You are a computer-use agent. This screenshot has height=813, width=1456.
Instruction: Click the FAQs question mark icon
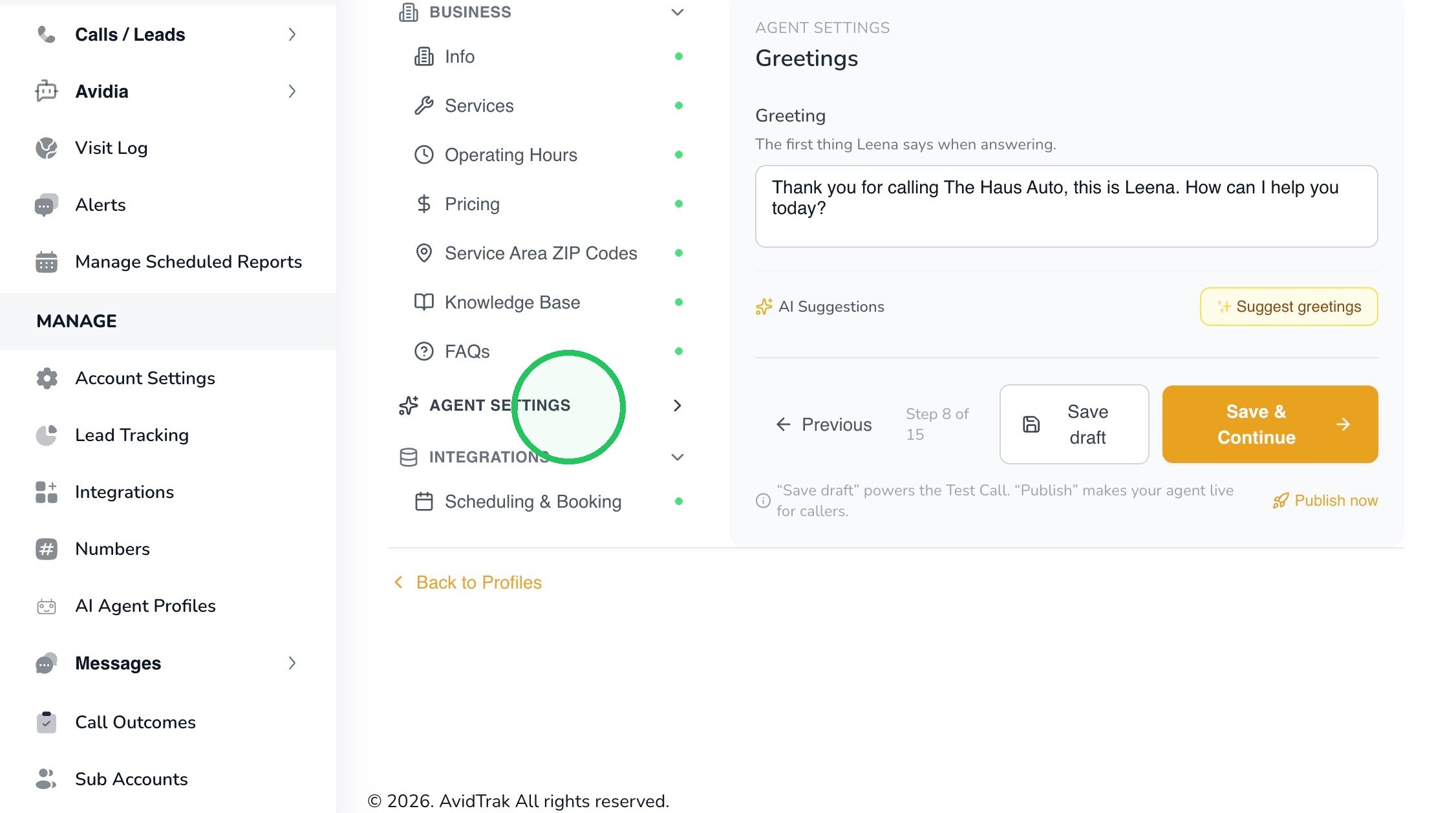pos(423,351)
